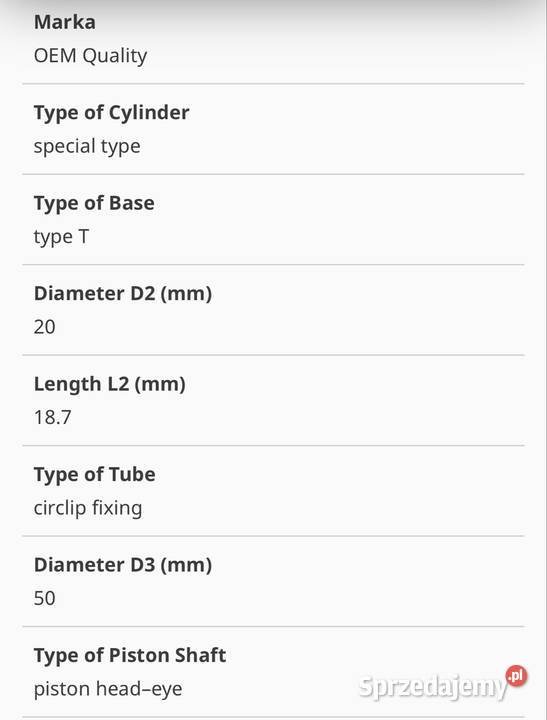Click the special type value
This screenshot has height=720, width=547.
[x=87, y=146]
